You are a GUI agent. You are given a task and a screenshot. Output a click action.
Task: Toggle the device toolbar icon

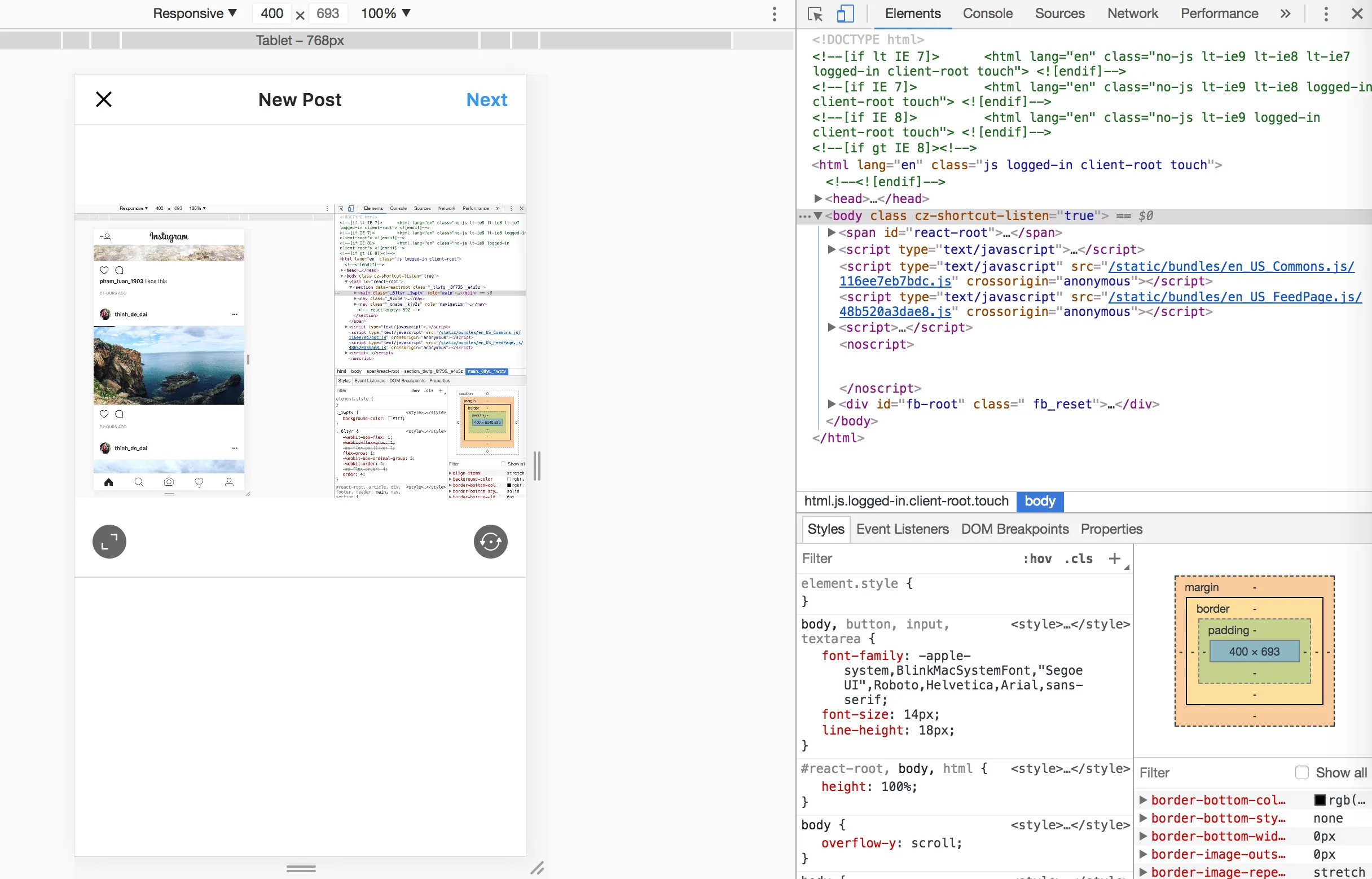click(845, 14)
